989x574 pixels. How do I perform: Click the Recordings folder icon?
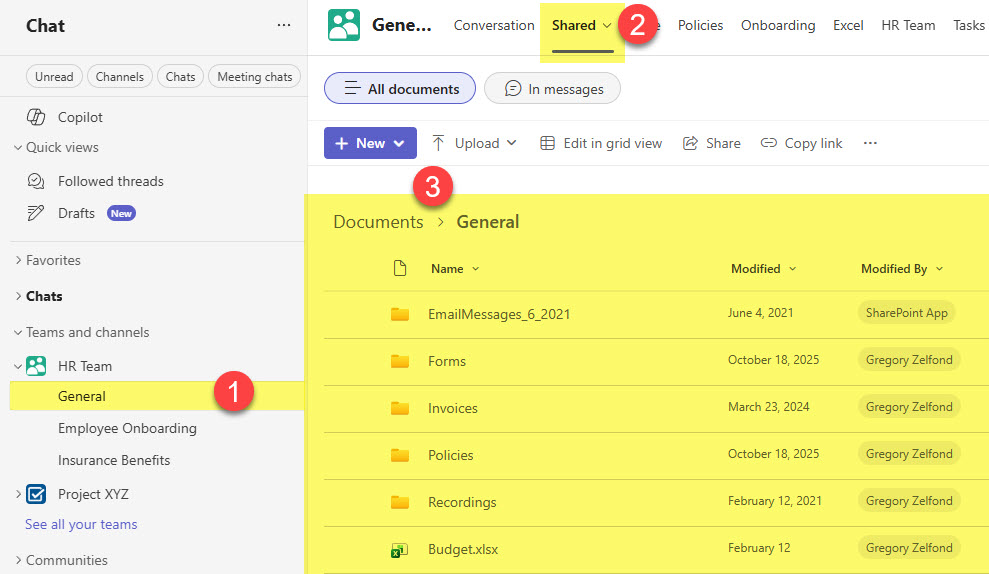(400, 502)
